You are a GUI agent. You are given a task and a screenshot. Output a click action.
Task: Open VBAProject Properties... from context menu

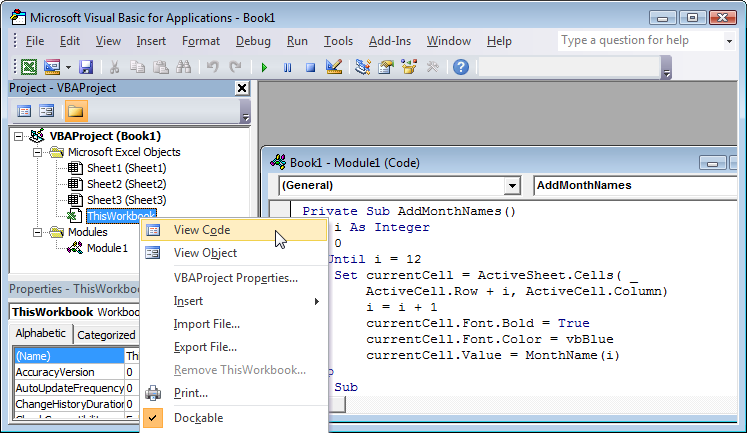click(x=234, y=278)
